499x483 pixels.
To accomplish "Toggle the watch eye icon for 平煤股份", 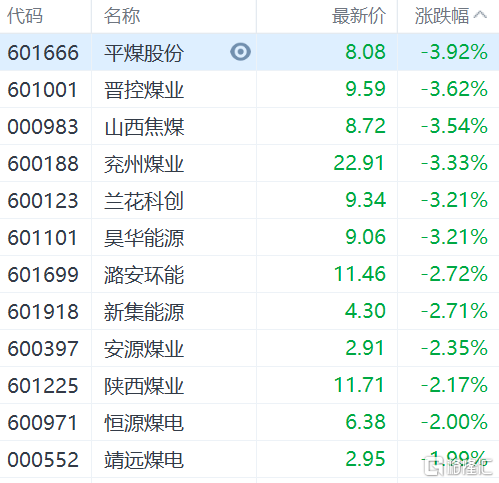I will (240, 52).
